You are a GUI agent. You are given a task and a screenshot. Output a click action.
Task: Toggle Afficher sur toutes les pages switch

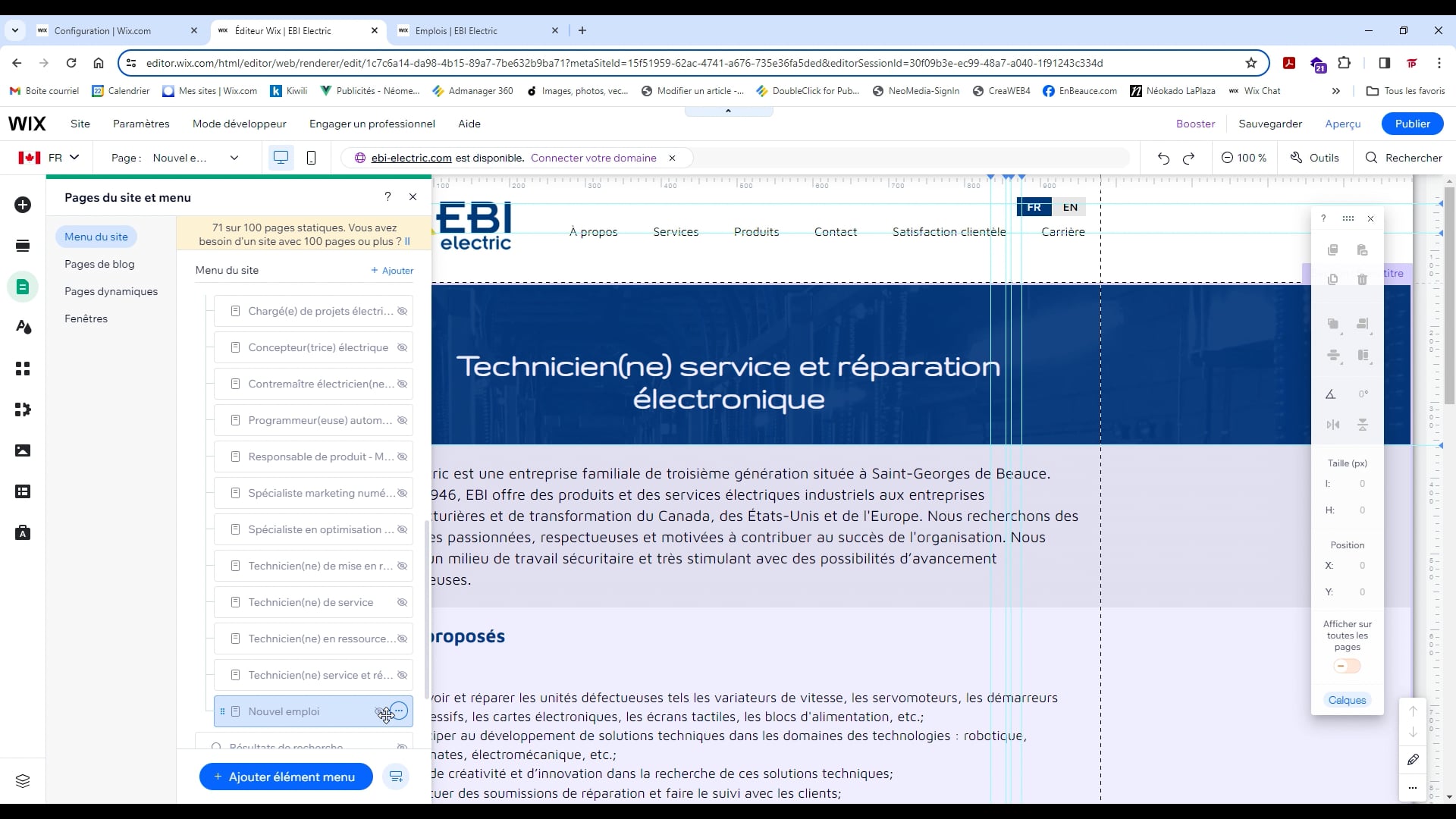click(1348, 666)
